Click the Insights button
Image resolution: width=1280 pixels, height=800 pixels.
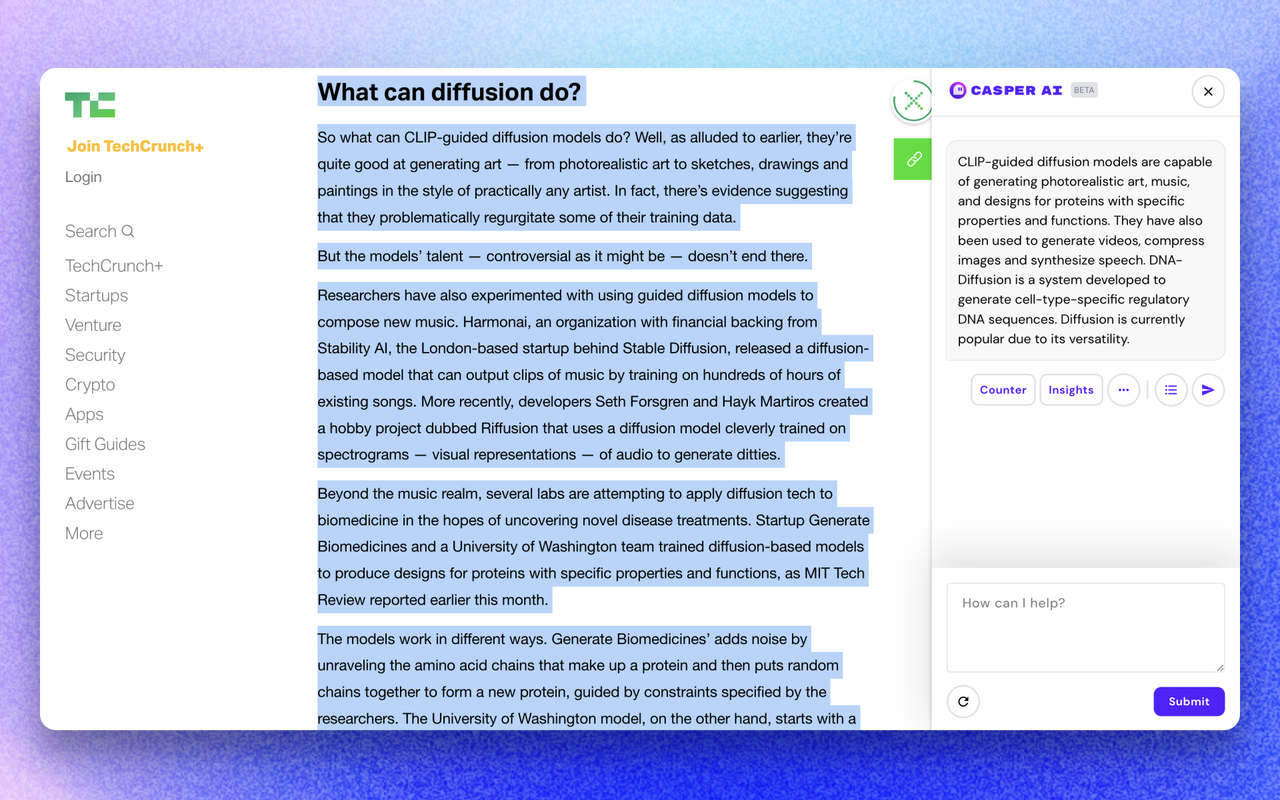pyautogui.click(x=1071, y=390)
